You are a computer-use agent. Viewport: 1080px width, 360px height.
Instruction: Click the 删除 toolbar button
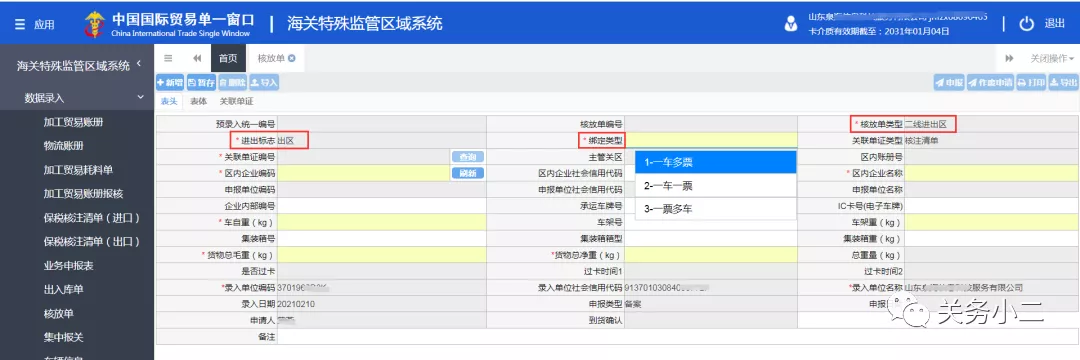pyautogui.click(x=232, y=83)
